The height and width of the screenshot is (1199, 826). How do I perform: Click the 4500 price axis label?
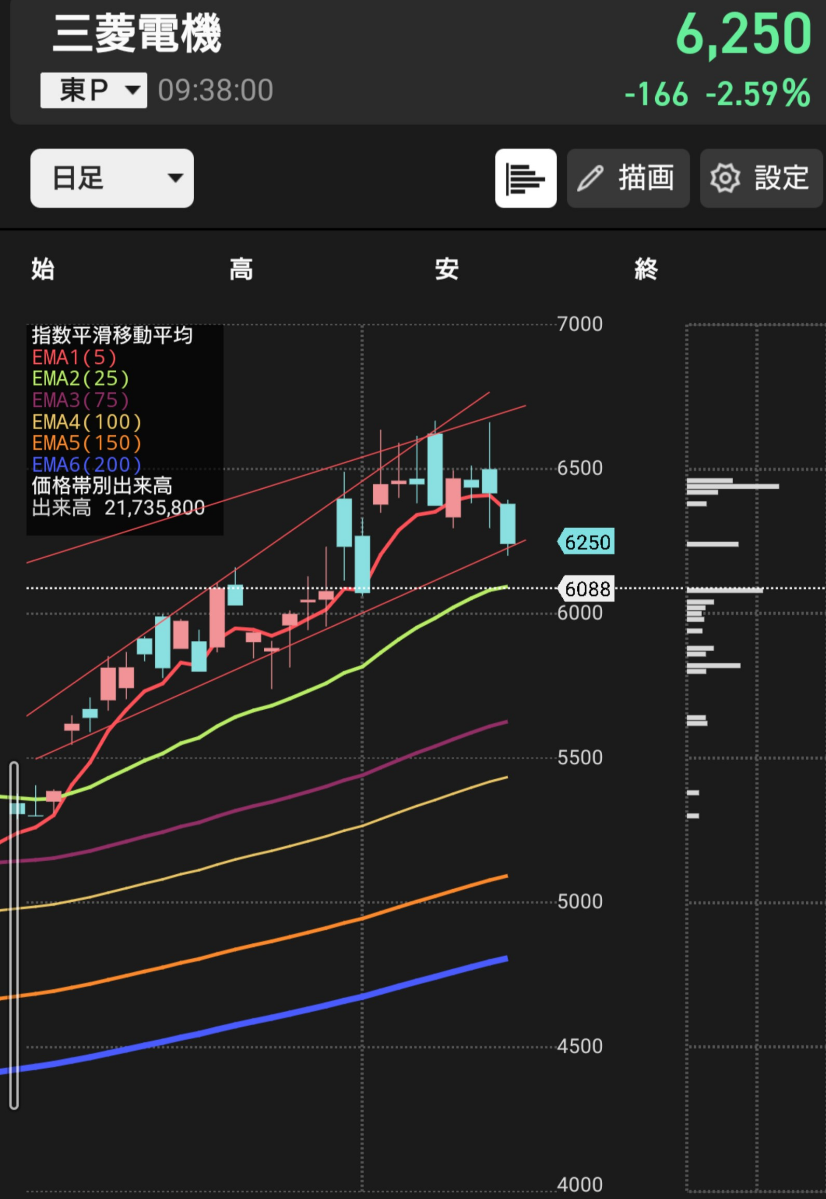point(580,1046)
